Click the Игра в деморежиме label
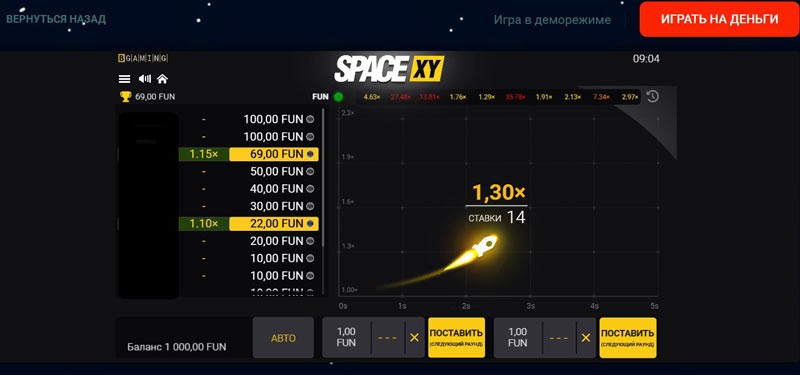 click(552, 20)
